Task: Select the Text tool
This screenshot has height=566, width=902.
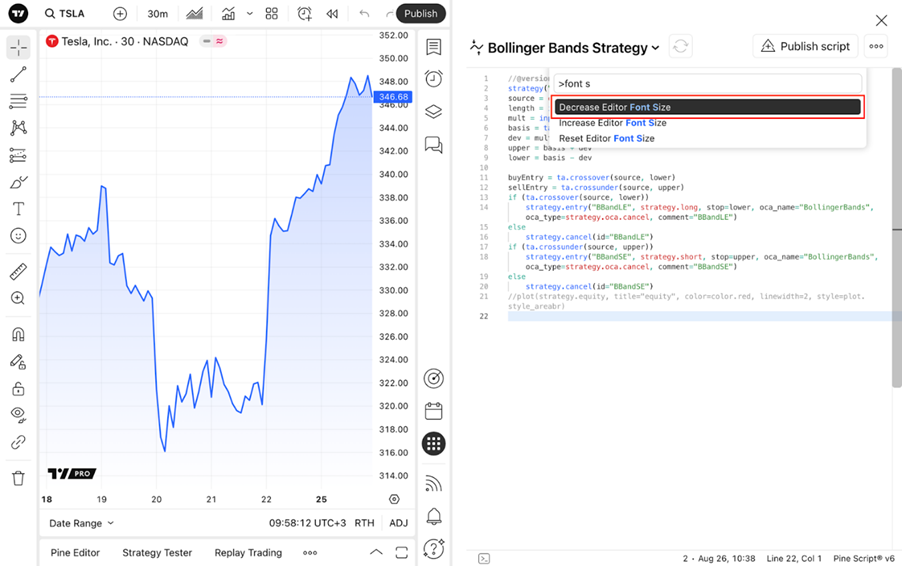Action: click(18, 209)
